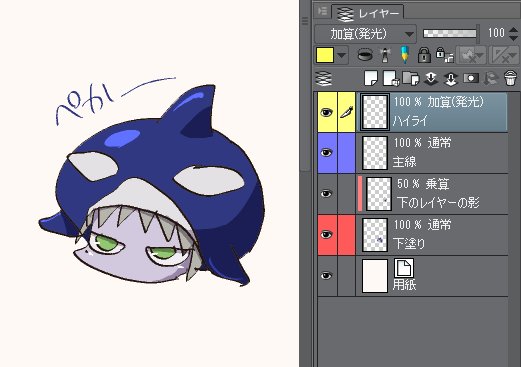
Task: Select the ハイライ layer thumbnail
Action: tap(375, 112)
